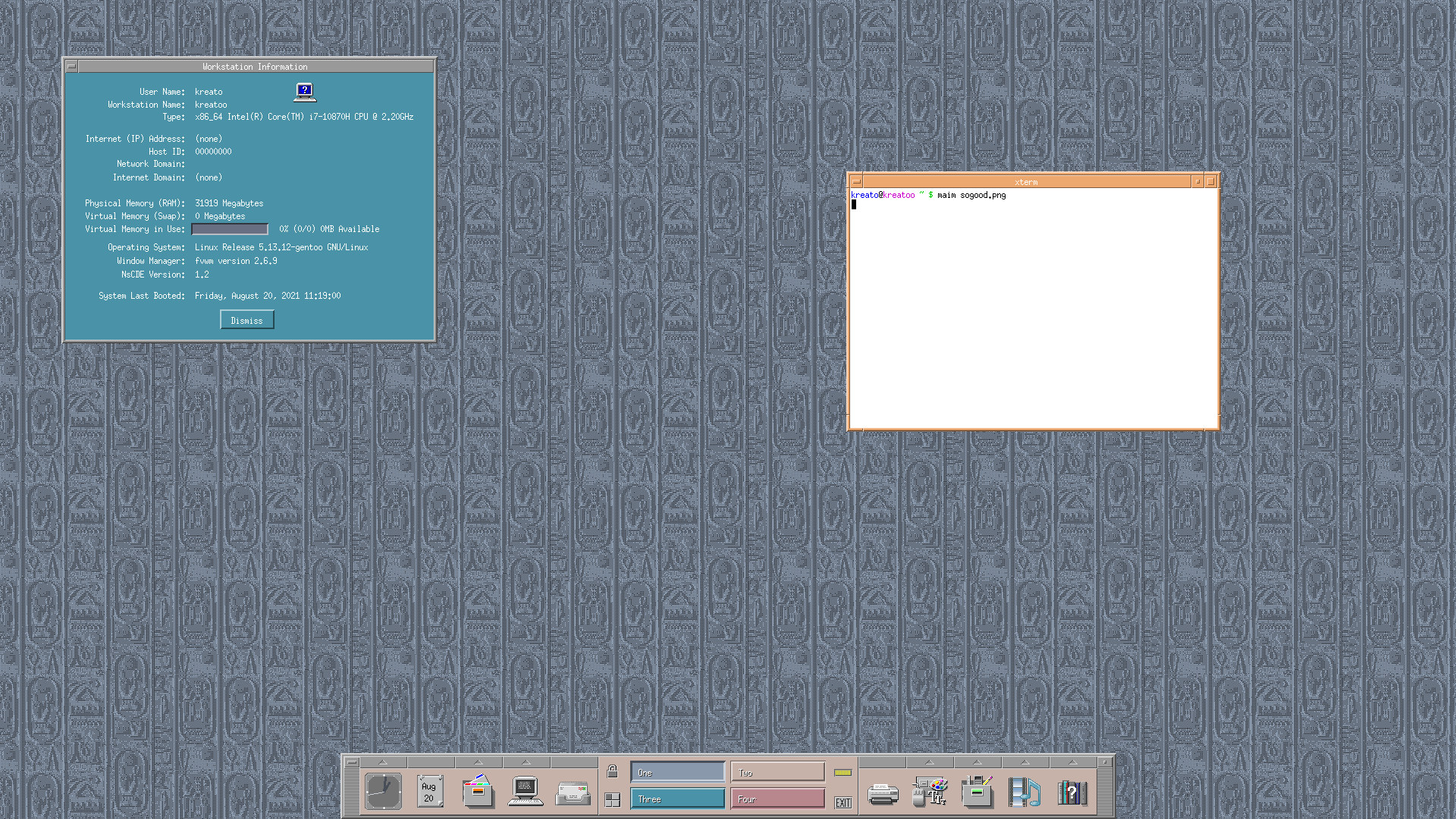Open the Workstation Information window menu button

click(x=72, y=67)
